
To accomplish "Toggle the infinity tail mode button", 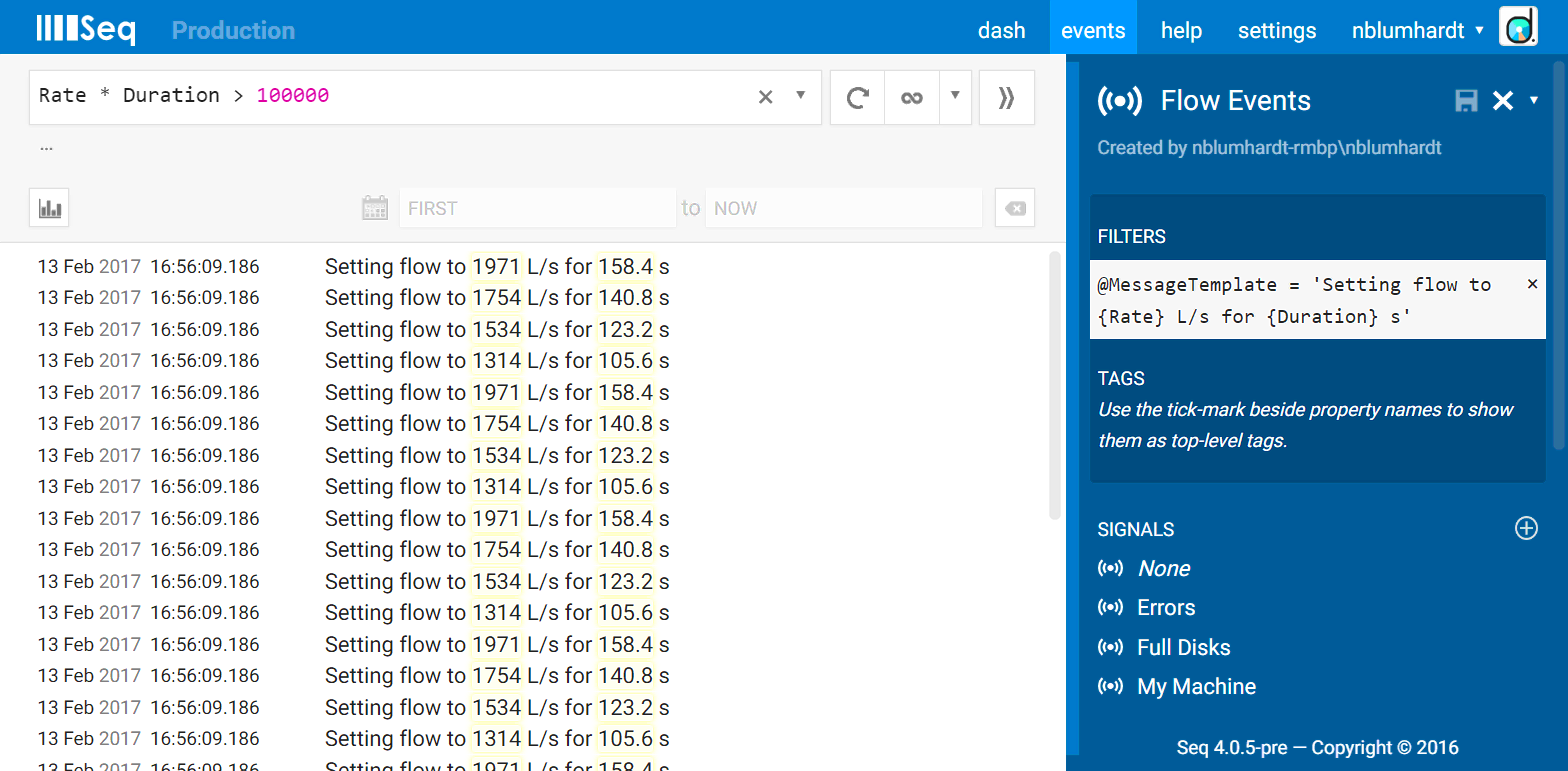I will pyautogui.click(x=911, y=97).
